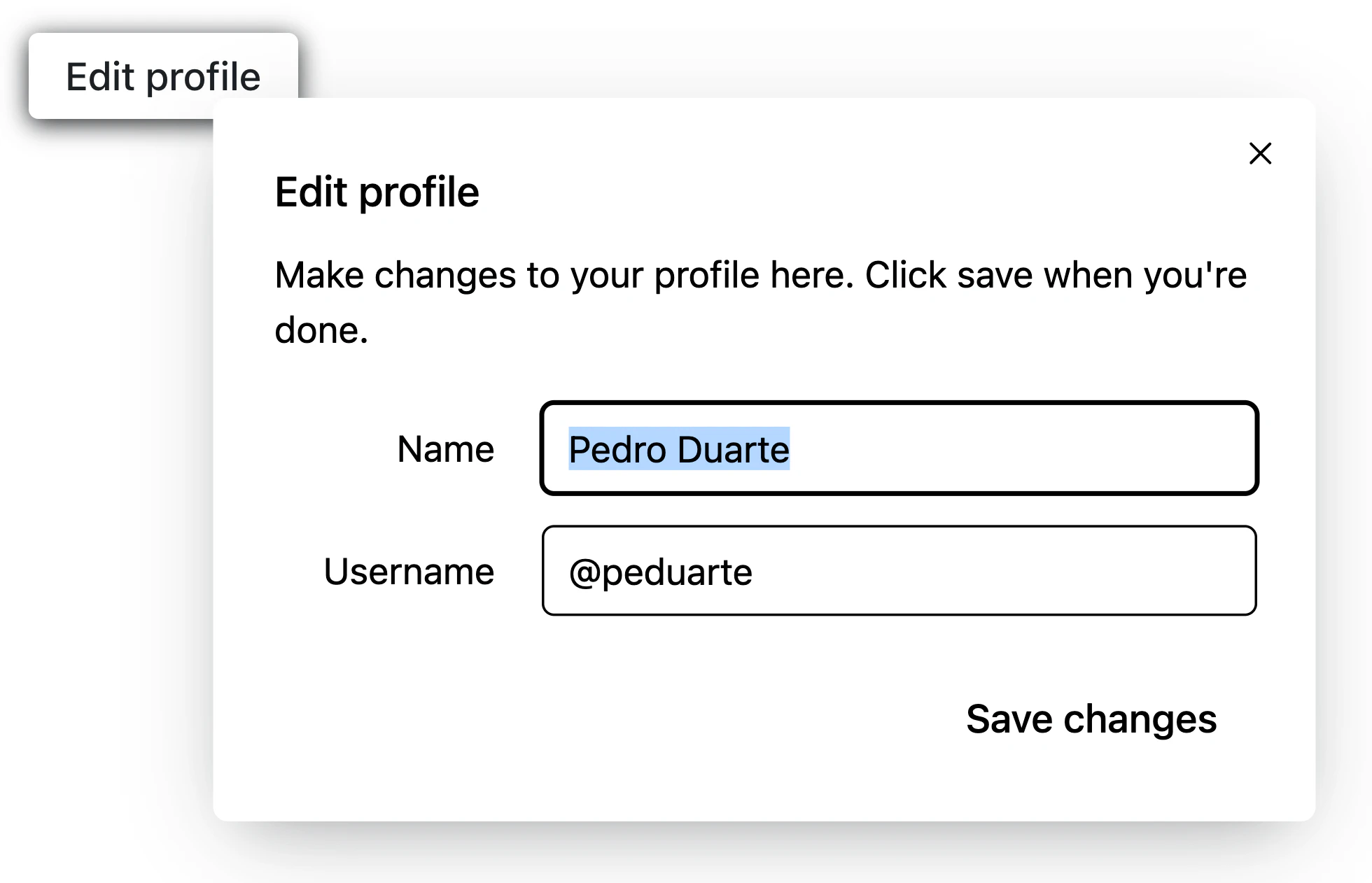Click the Username field label

tap(409, 570)
